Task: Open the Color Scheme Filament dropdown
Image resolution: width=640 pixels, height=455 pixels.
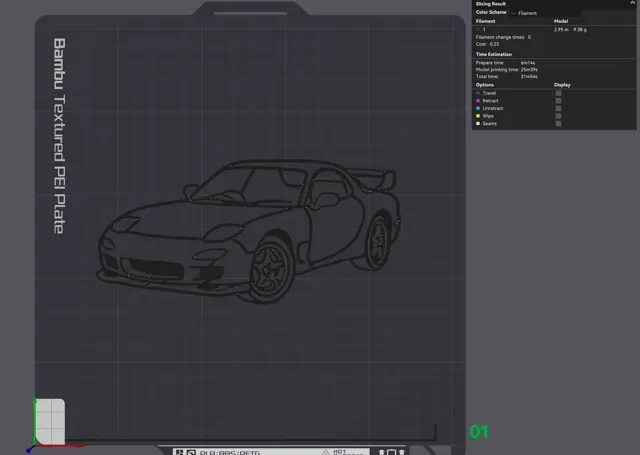Action: (546, 13)
